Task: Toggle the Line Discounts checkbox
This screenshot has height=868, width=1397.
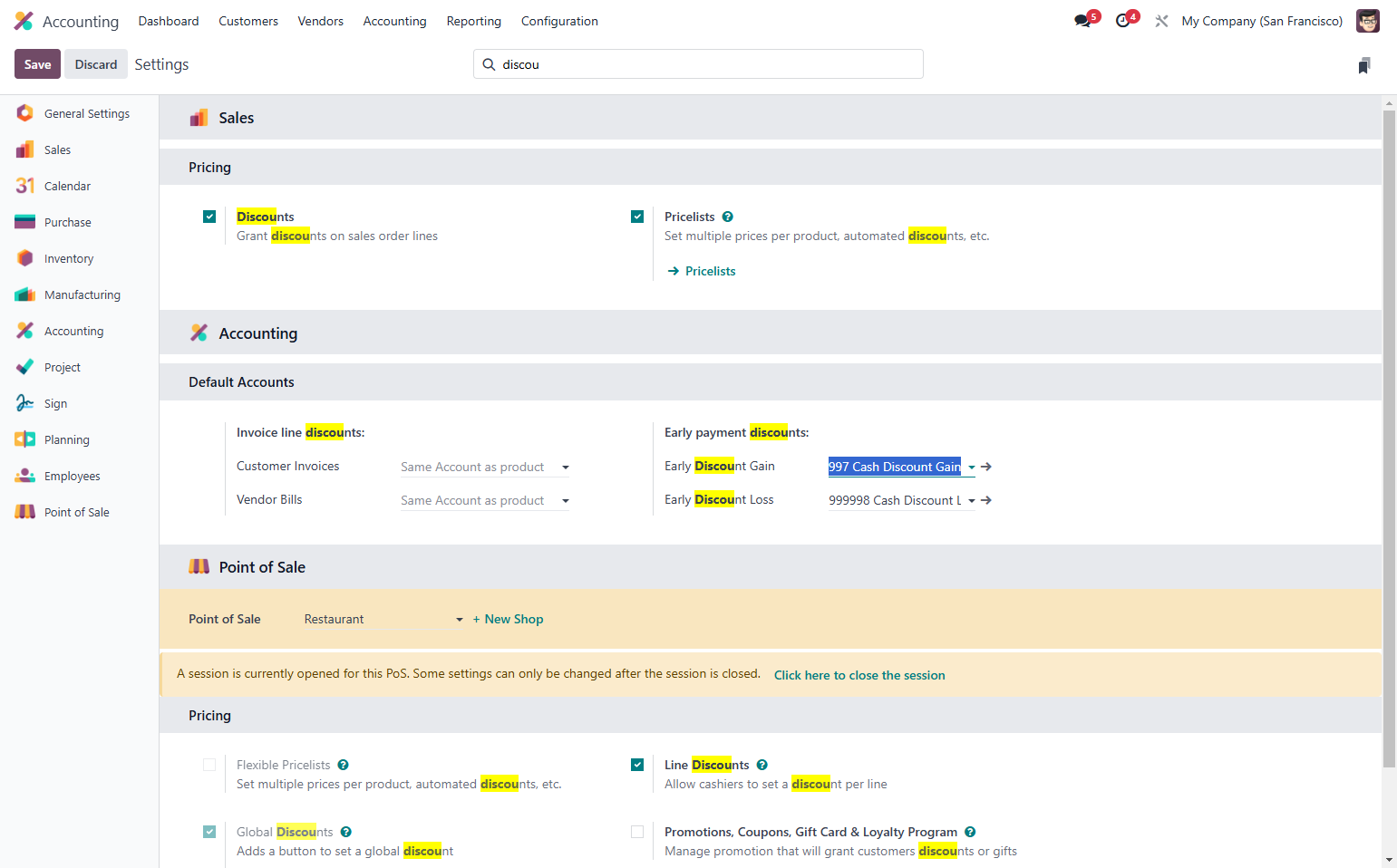Action: pos(637,765)
